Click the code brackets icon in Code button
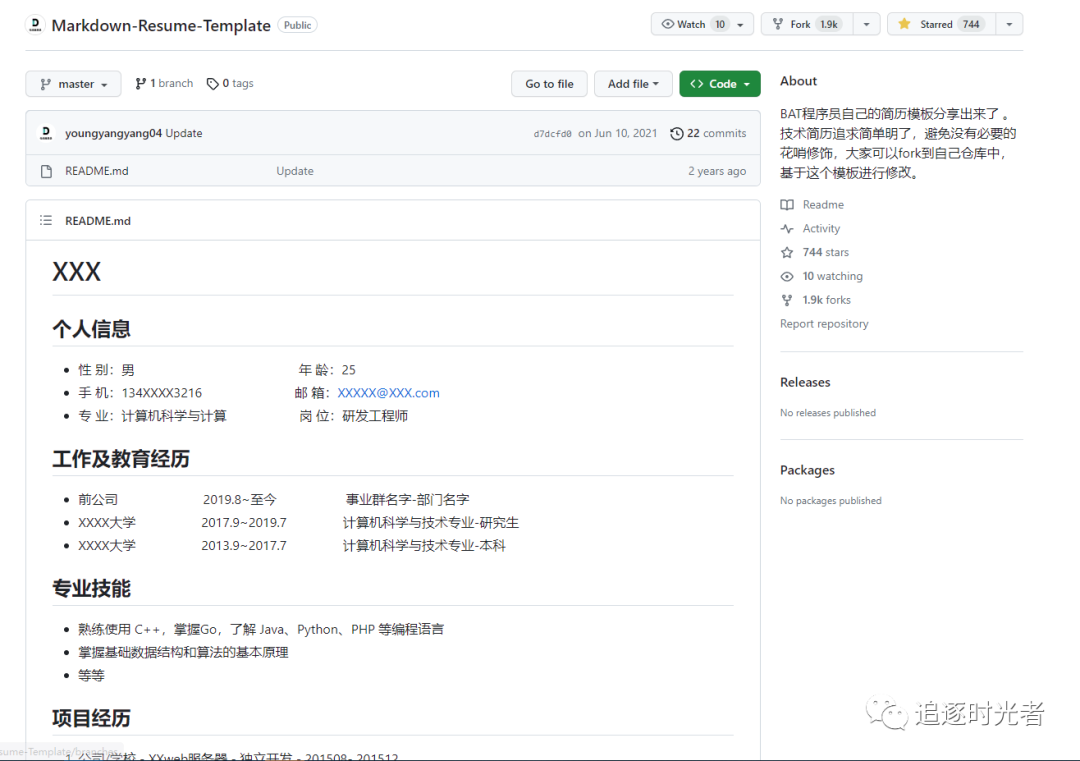This screenshot has width=1080, height=761. (696, 83)
